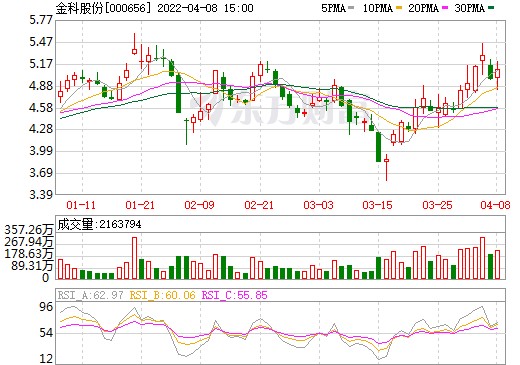Click the RSI_C:55.85 indicator label
Image resolution: width=520 pixels, height=365 pixels.
click(x=235, y=295)
